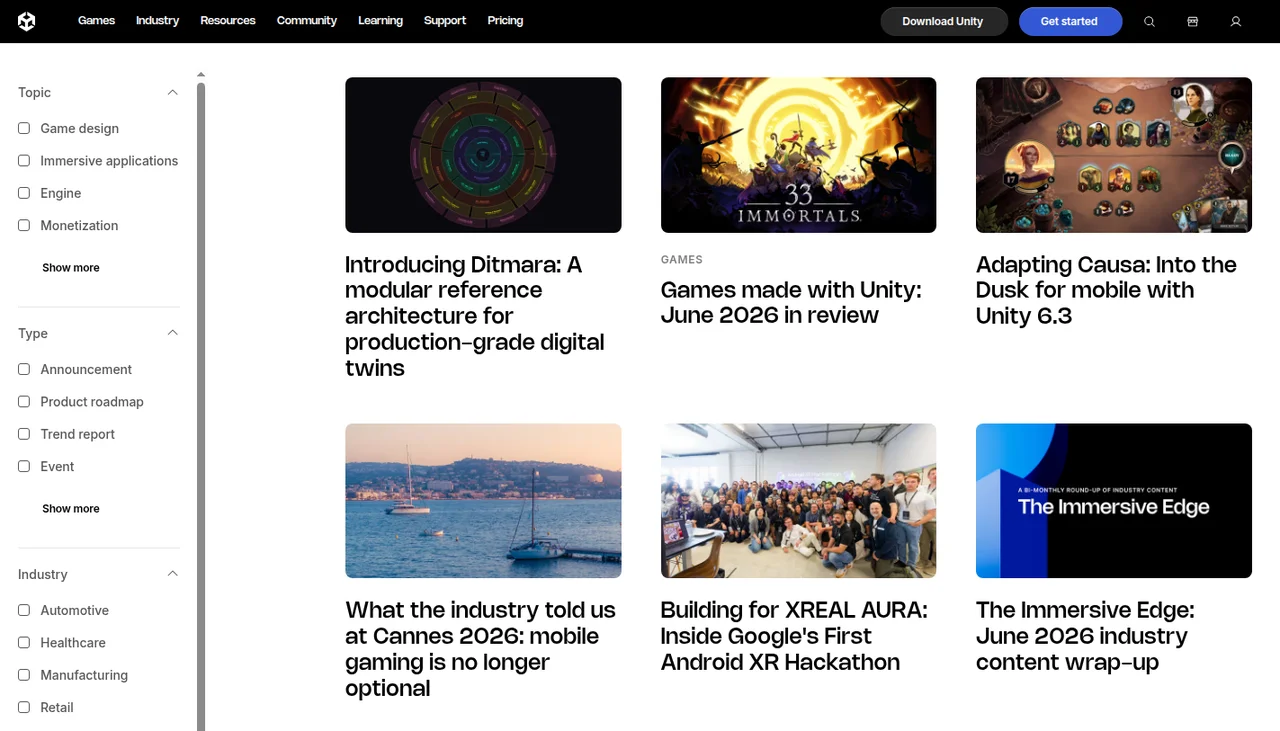1280x731 pixels.
Task: Open the Resources menu
Action: (228, 20)
